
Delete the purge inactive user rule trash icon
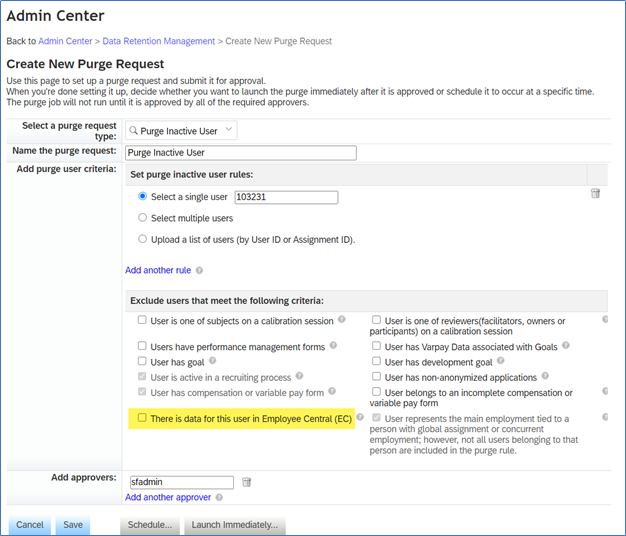pyautogui.click(x=595, y=194)
